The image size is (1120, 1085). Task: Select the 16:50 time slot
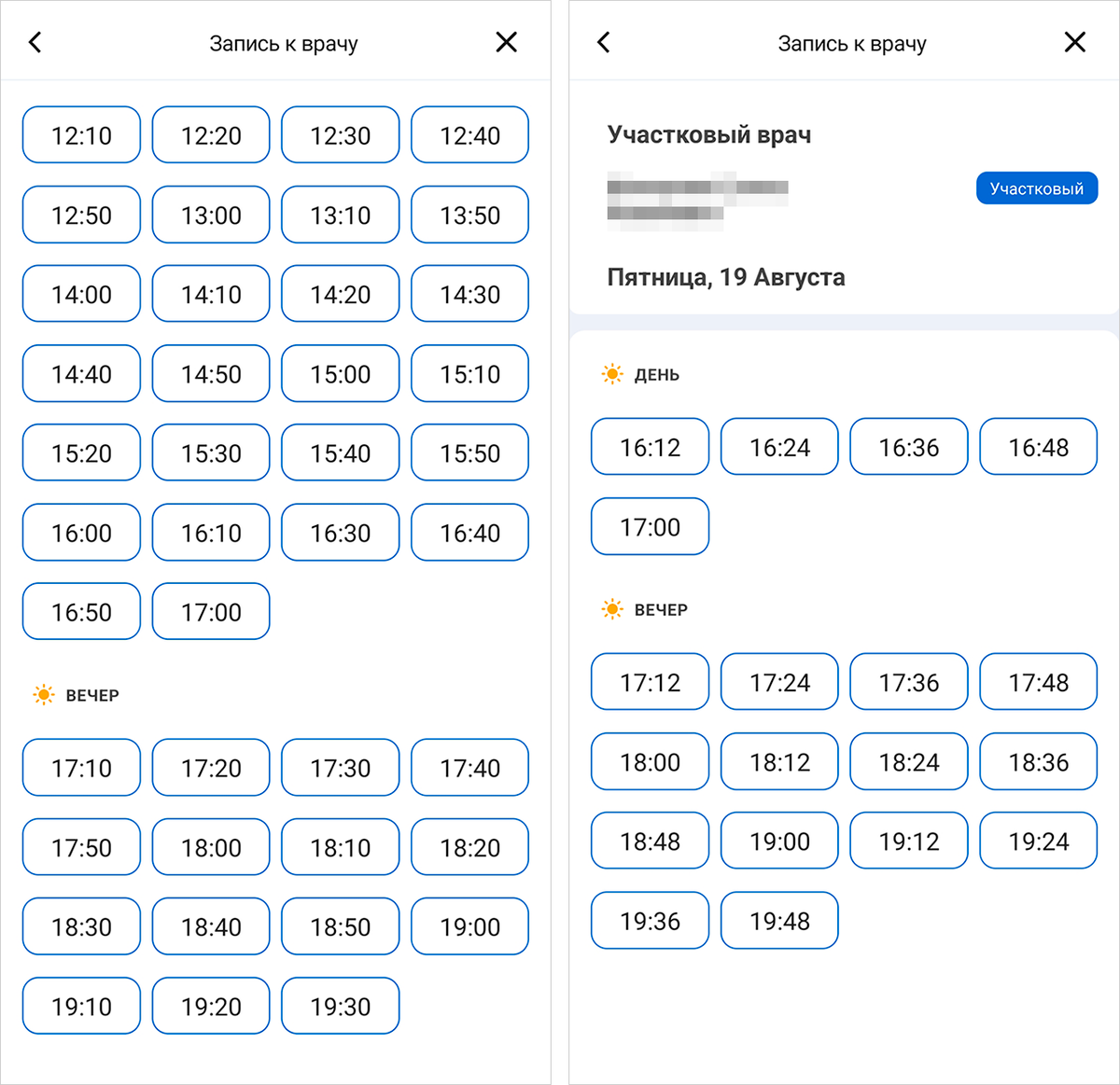(x=81, y=612)
